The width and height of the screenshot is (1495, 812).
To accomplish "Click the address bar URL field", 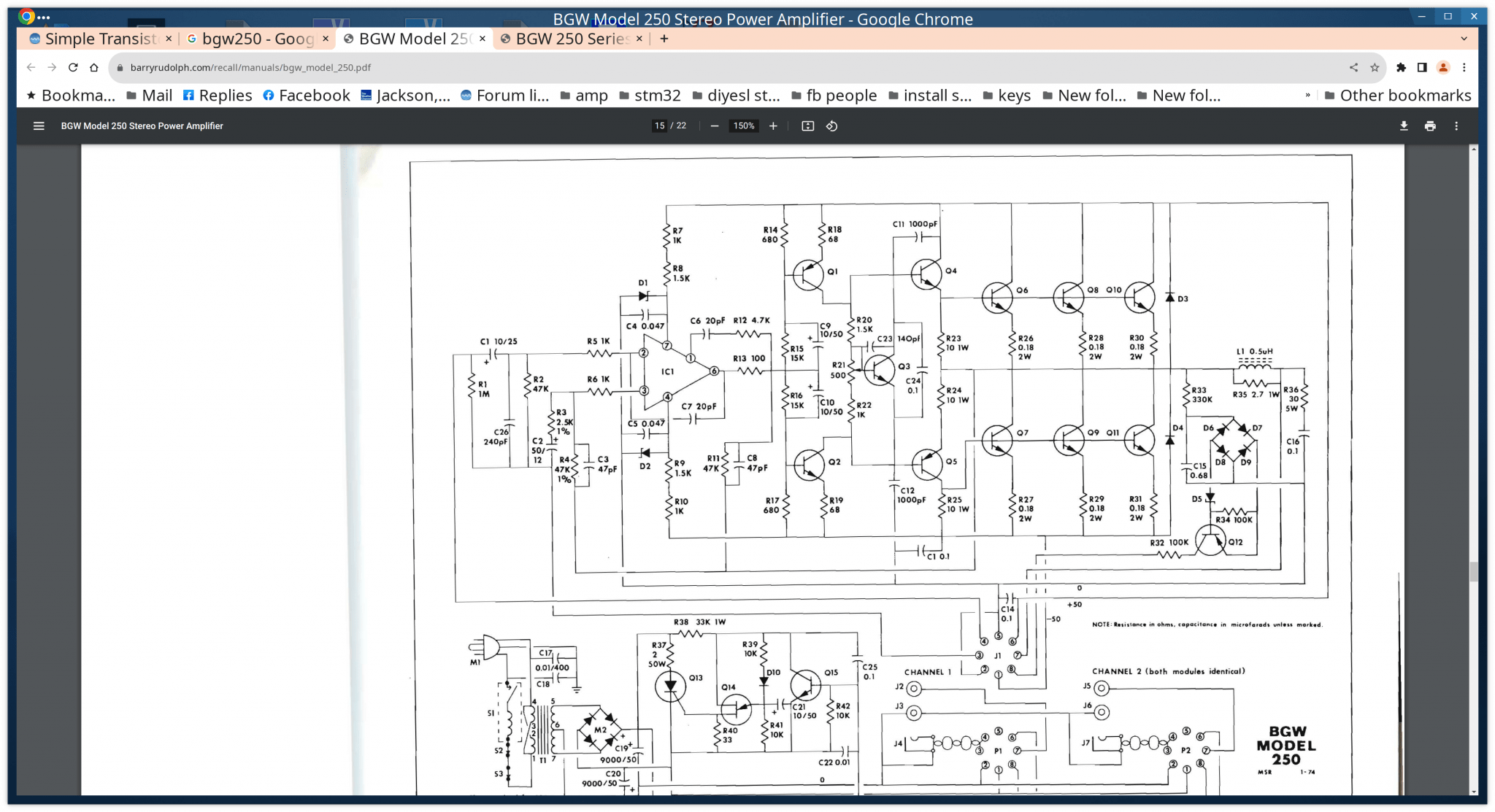I will [730, 67].
